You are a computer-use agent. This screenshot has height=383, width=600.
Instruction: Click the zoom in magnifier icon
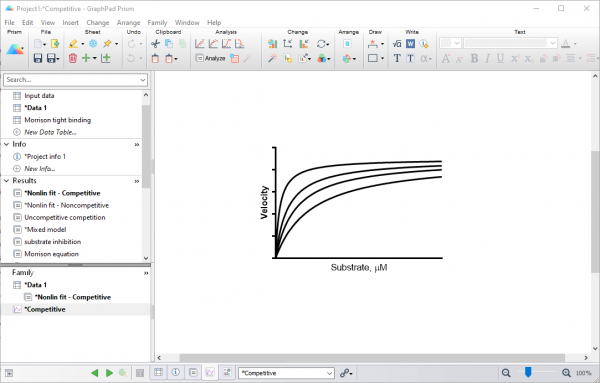click(566, 373)
